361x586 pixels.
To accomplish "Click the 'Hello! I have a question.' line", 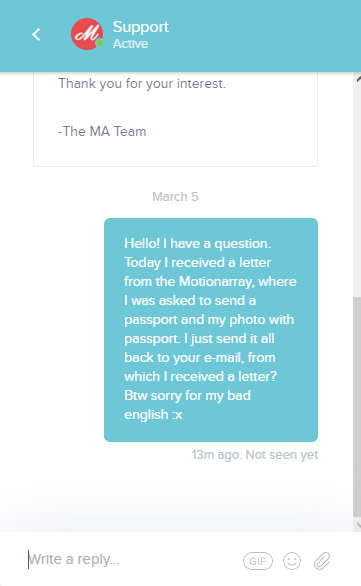I will tap(197, 244).
